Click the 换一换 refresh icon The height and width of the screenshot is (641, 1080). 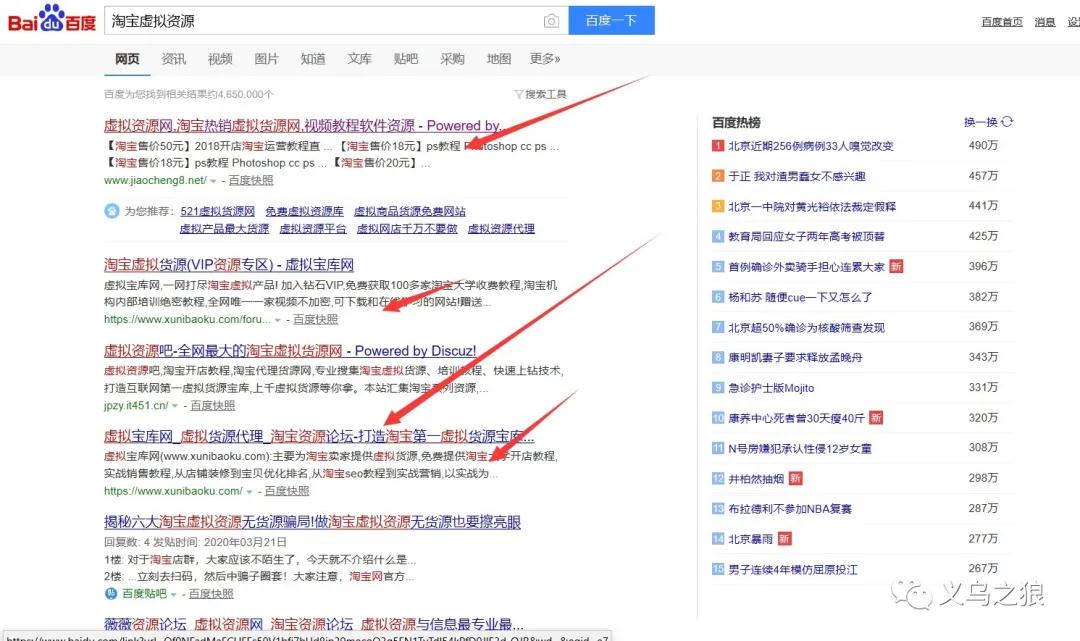click(x=1007, y=122)
